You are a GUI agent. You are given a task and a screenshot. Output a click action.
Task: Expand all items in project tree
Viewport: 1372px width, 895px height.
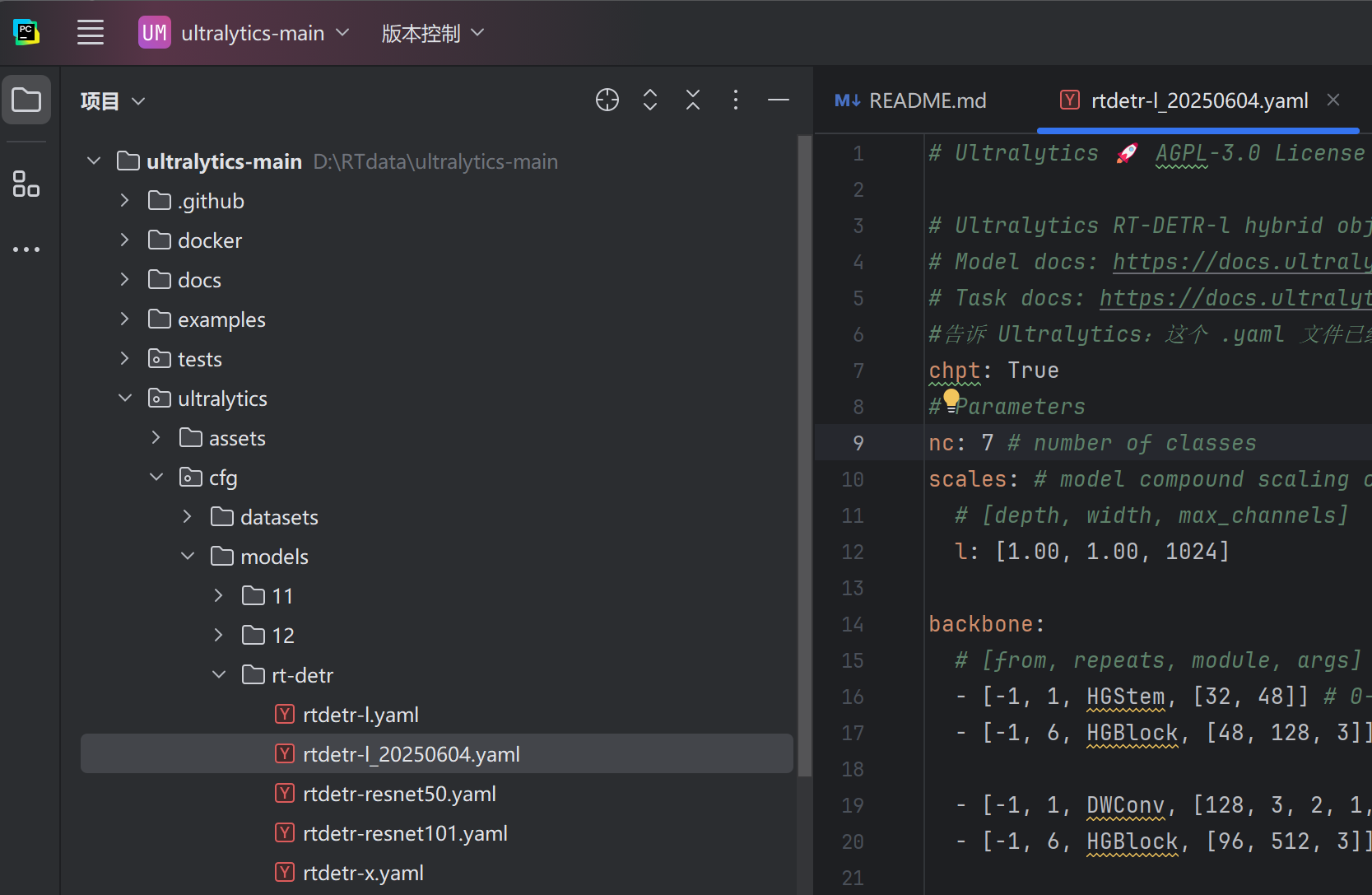(x=650, y=100)
